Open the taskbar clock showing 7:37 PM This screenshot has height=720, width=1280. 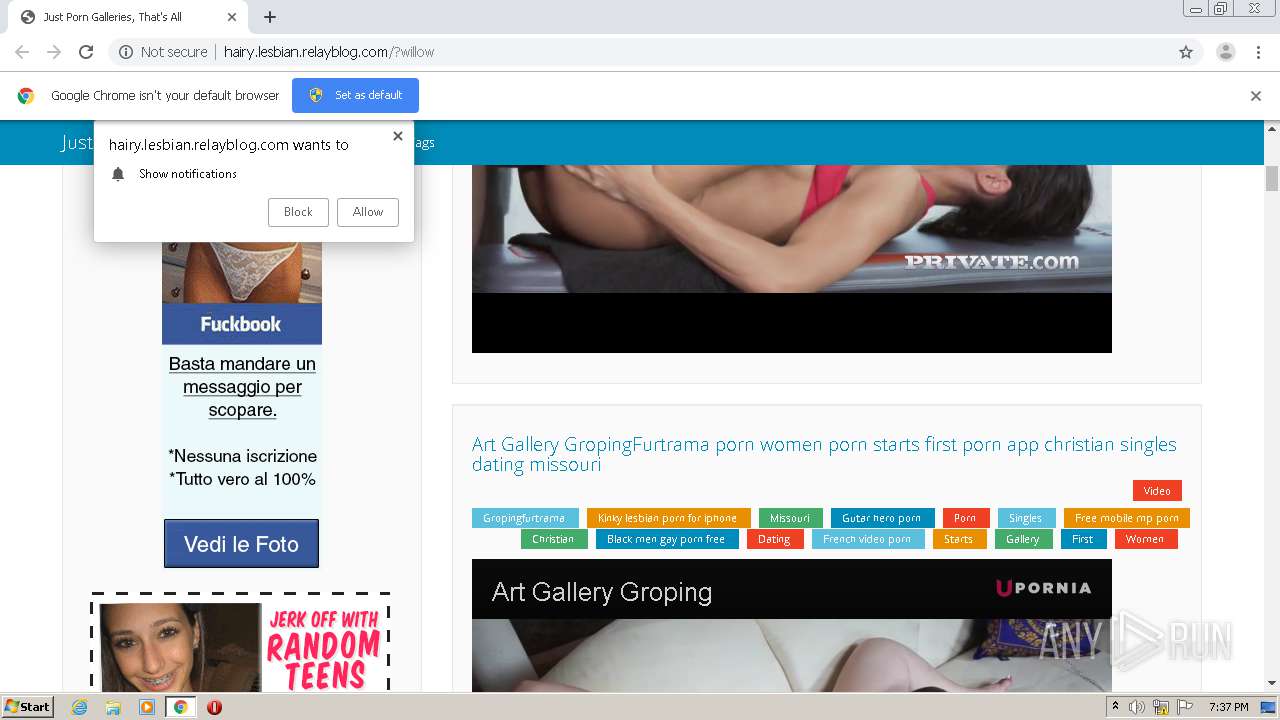click(1228, 707)
